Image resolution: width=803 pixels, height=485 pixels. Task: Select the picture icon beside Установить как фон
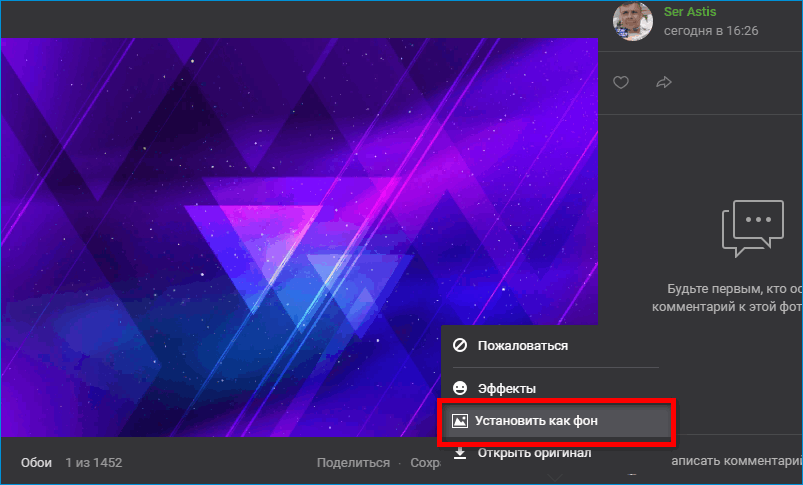tap(460, 421)
